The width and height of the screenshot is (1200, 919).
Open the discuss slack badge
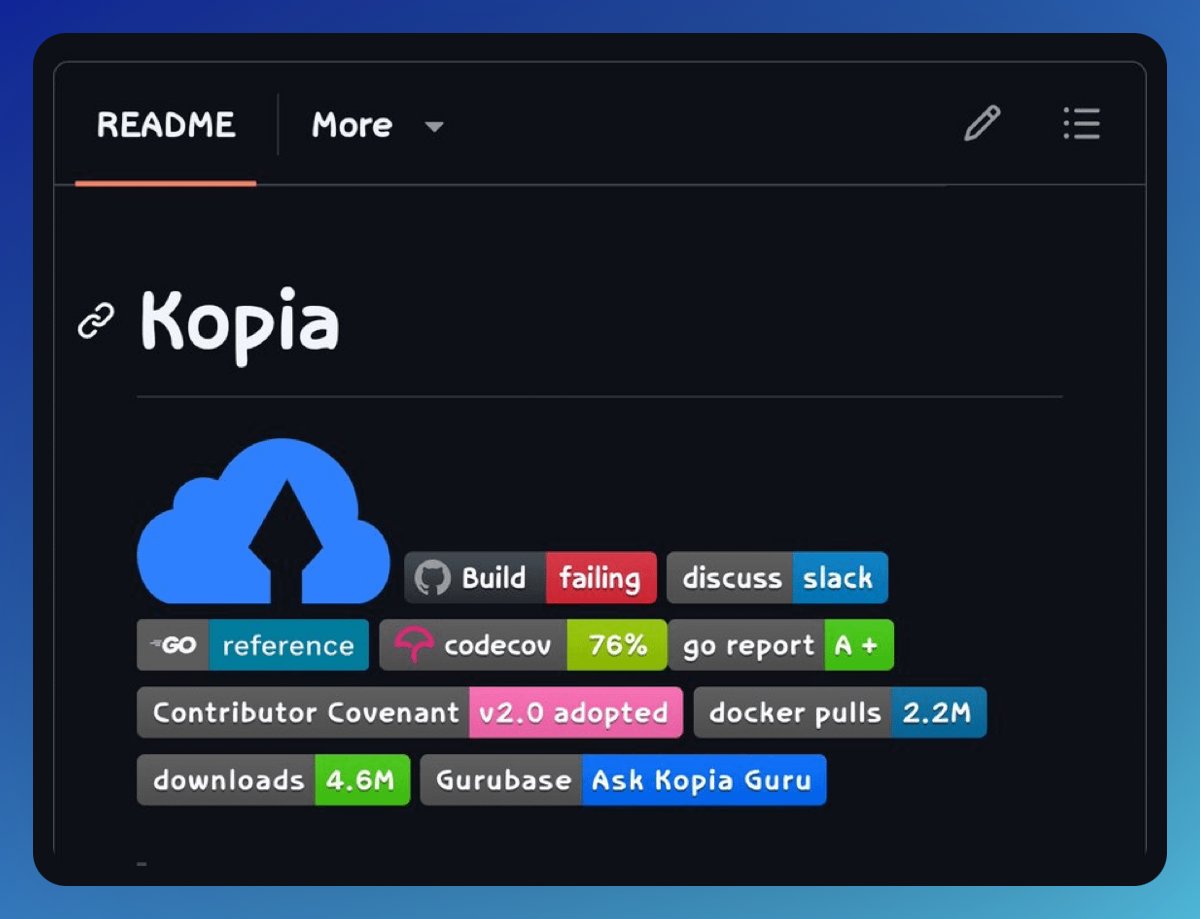pos(777,578)
